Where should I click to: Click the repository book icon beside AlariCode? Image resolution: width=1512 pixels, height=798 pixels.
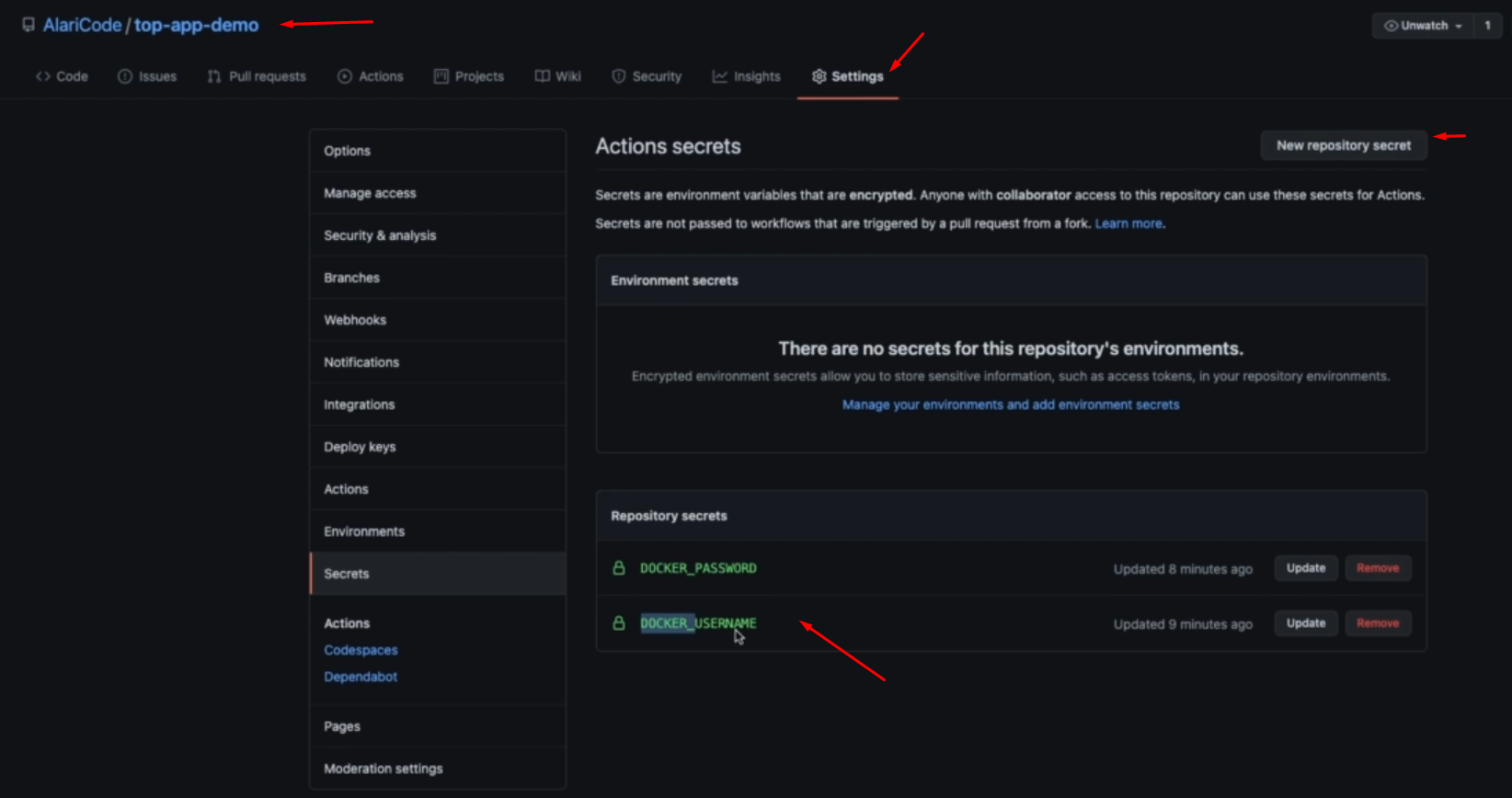[29, 25]
